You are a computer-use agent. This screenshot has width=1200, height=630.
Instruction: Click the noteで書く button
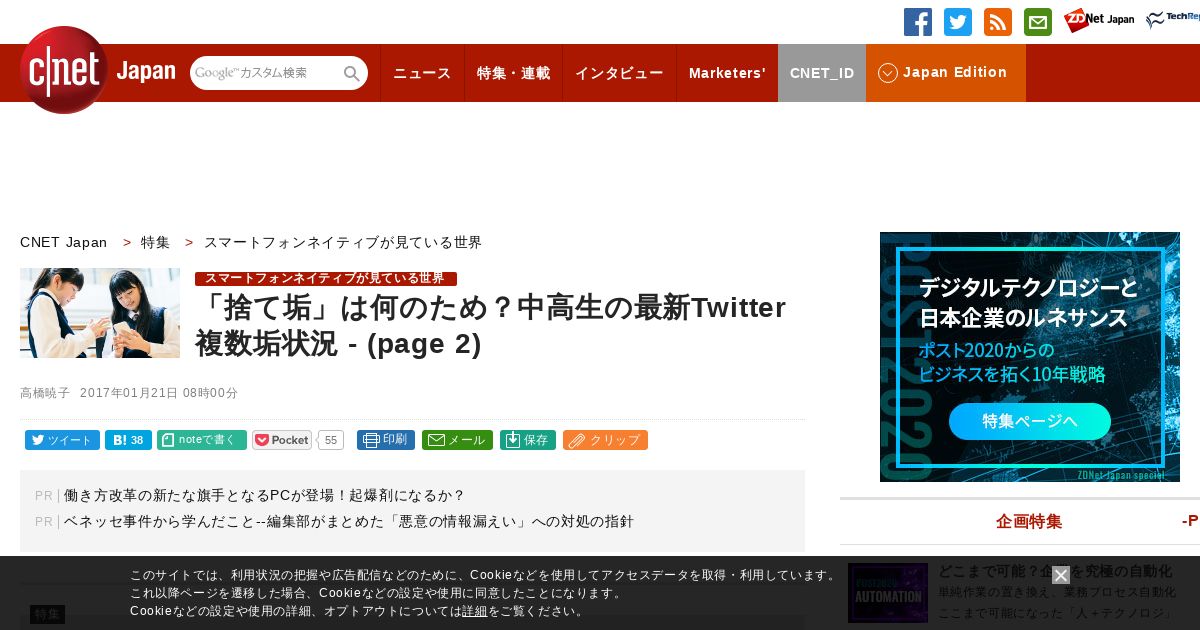coord(202,440)
